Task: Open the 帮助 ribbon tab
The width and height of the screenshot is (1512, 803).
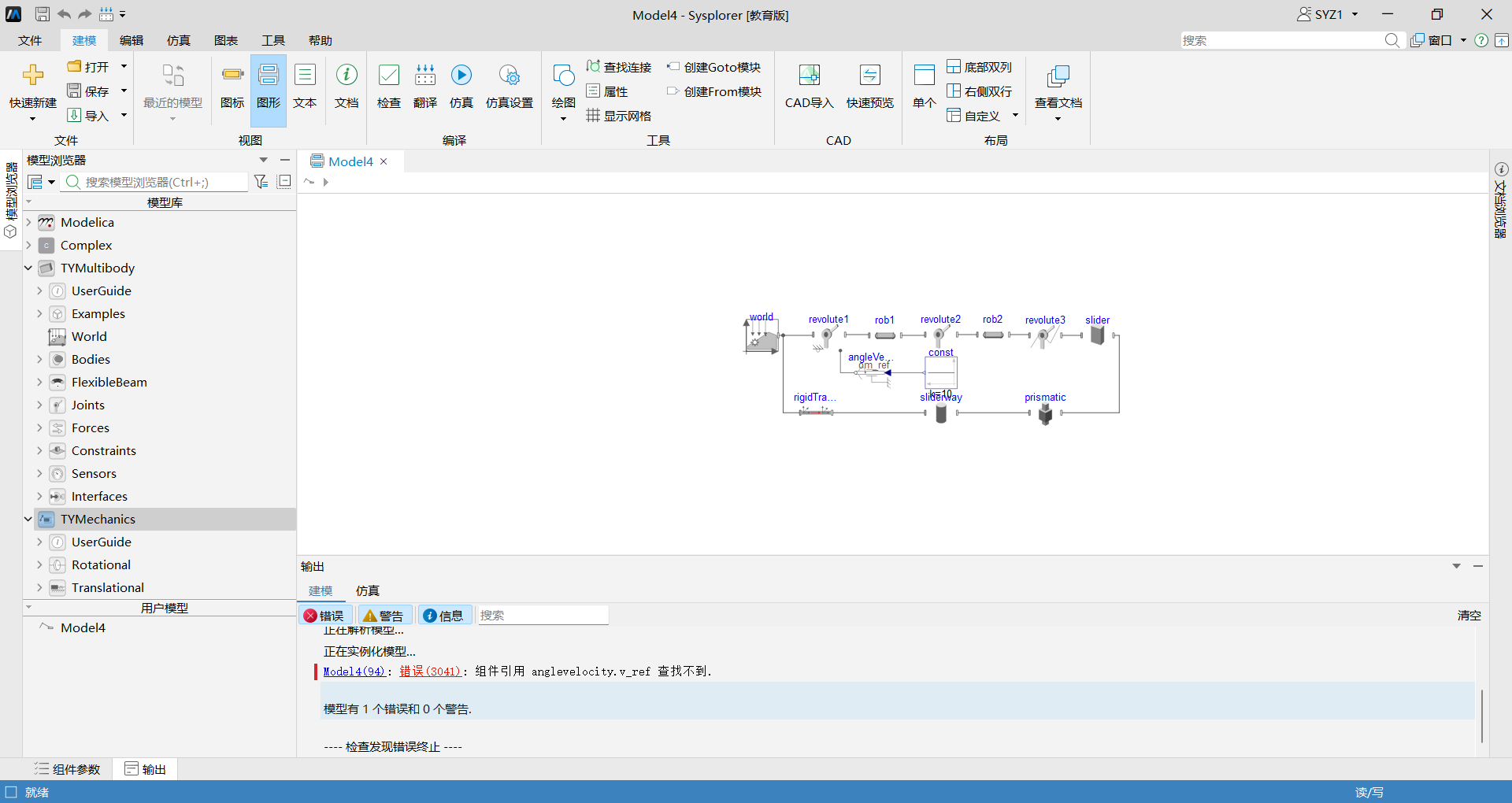Action: (321, 40)
